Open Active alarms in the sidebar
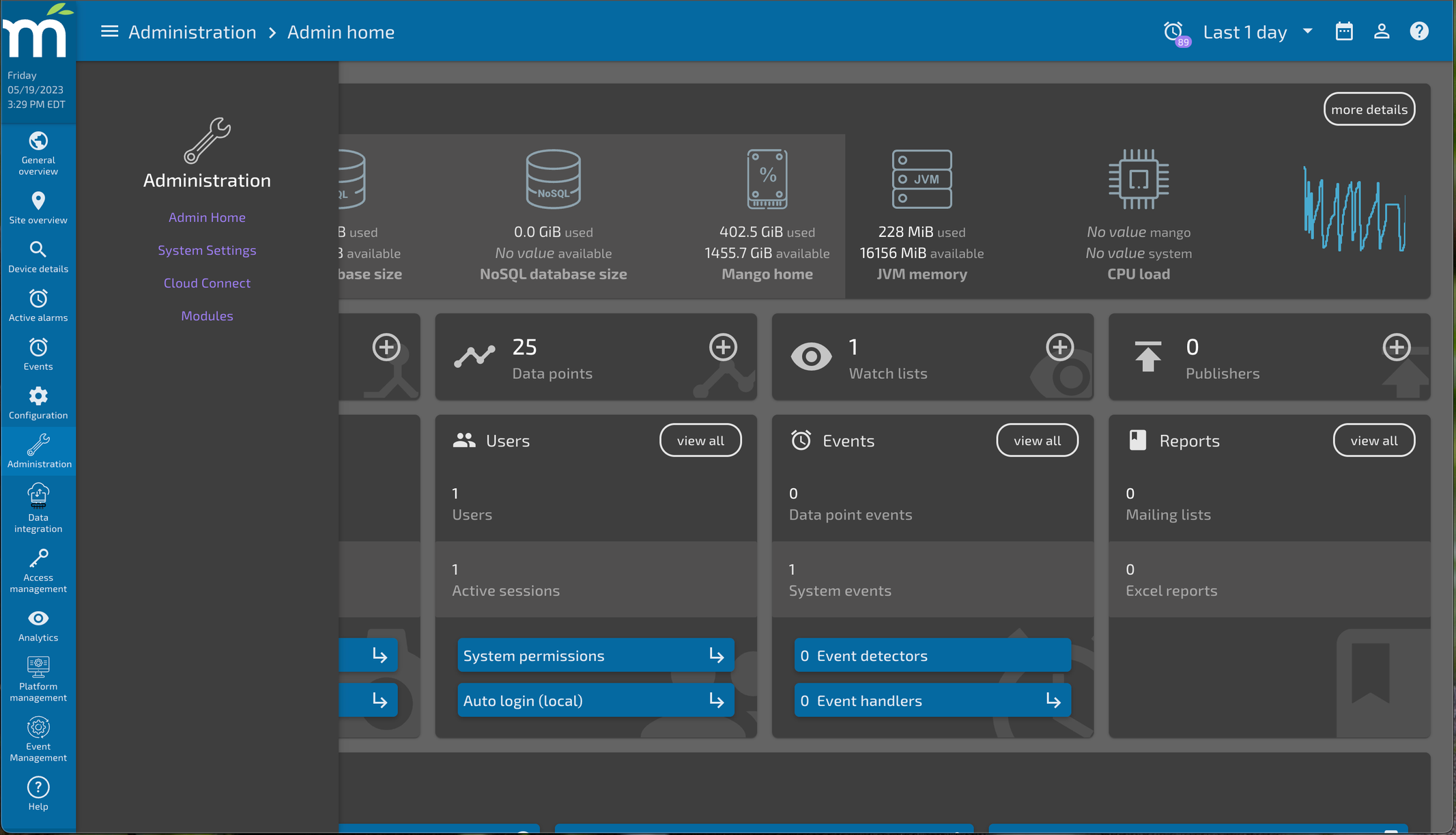Screen dimensions: 1456x835 (38, 305)
